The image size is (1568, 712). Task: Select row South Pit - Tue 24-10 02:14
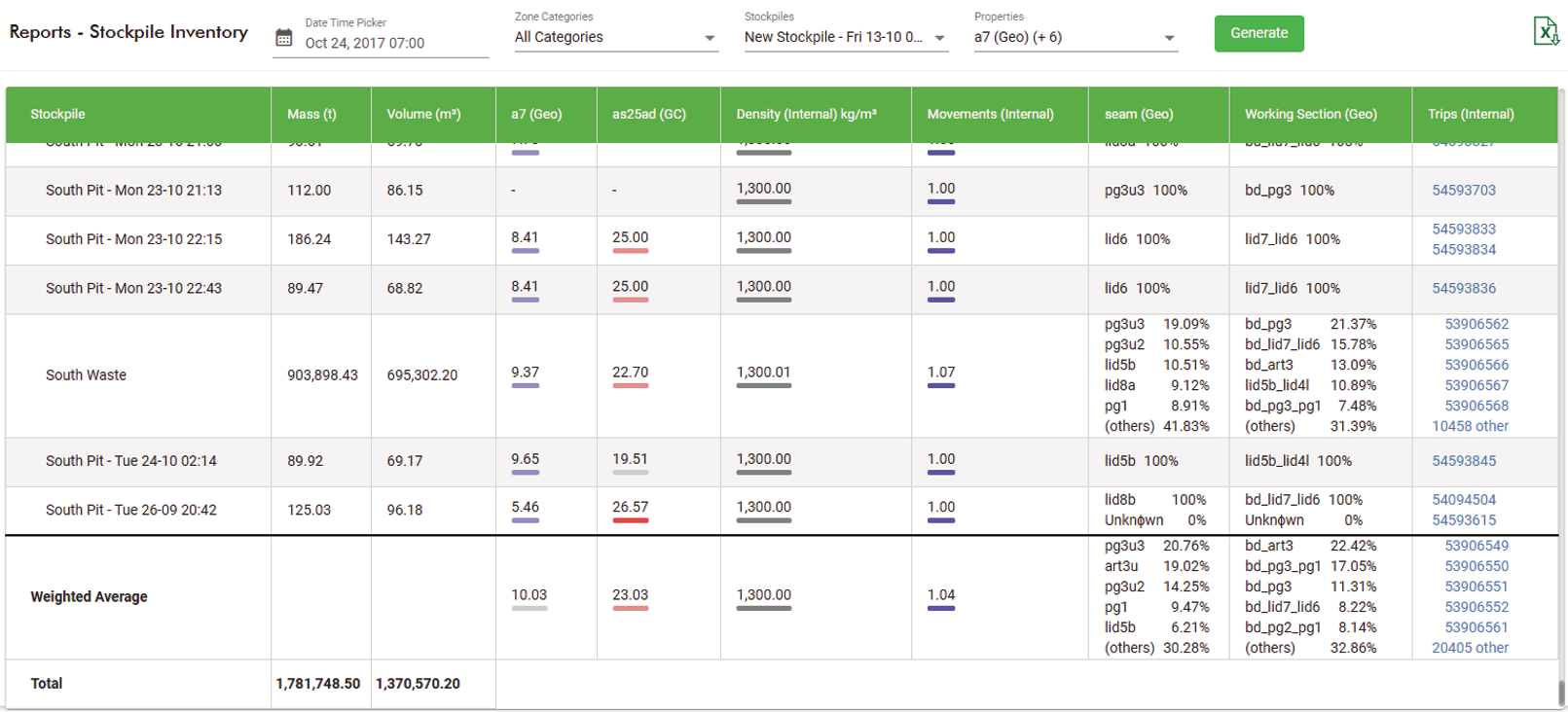[131, 461]
